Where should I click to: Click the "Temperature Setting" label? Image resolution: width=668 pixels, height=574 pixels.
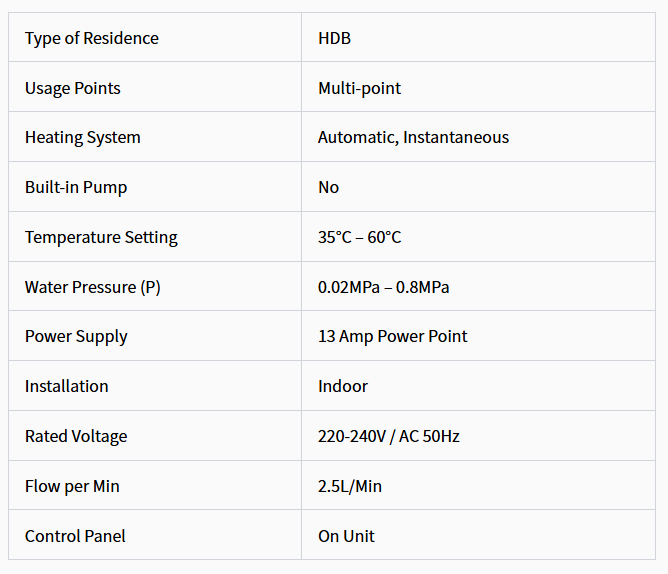(x=101, y=237)
